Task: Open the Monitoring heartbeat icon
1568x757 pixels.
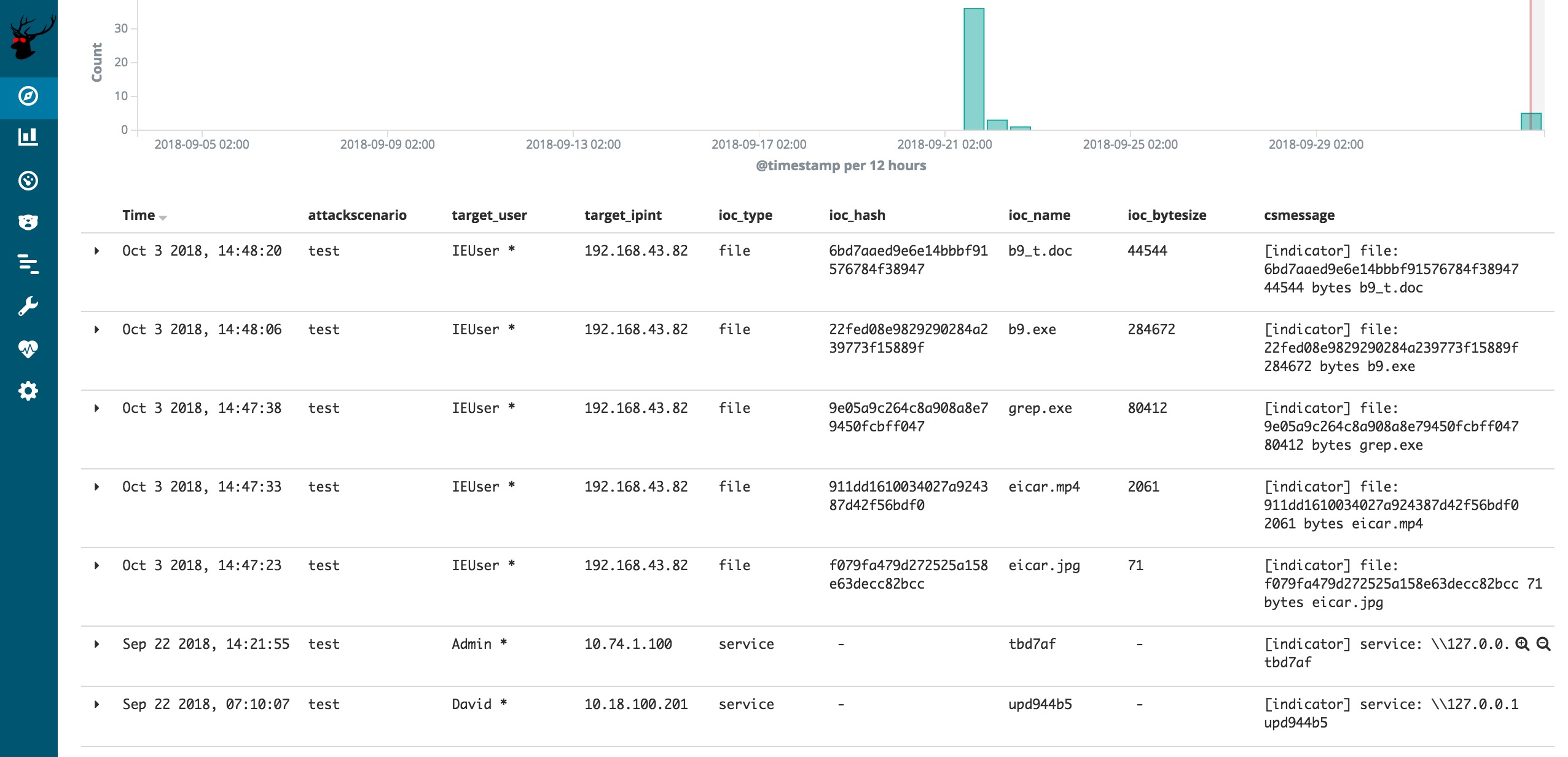Action: pos(28,349)
